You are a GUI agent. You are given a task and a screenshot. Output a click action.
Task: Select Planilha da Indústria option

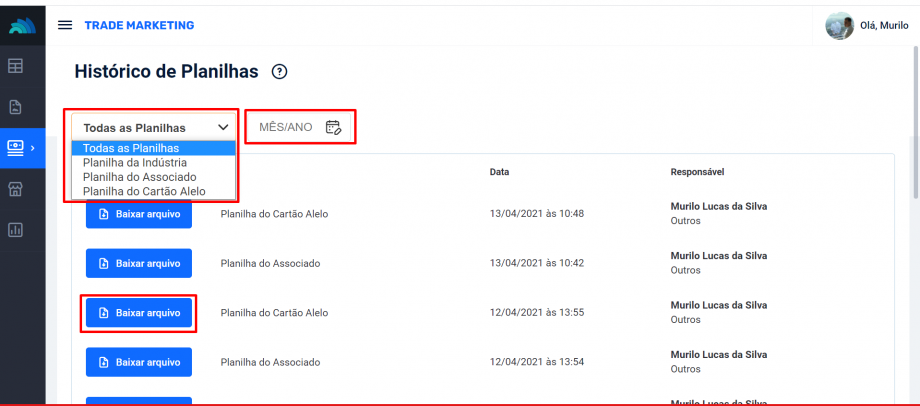[x=135, y=162]
